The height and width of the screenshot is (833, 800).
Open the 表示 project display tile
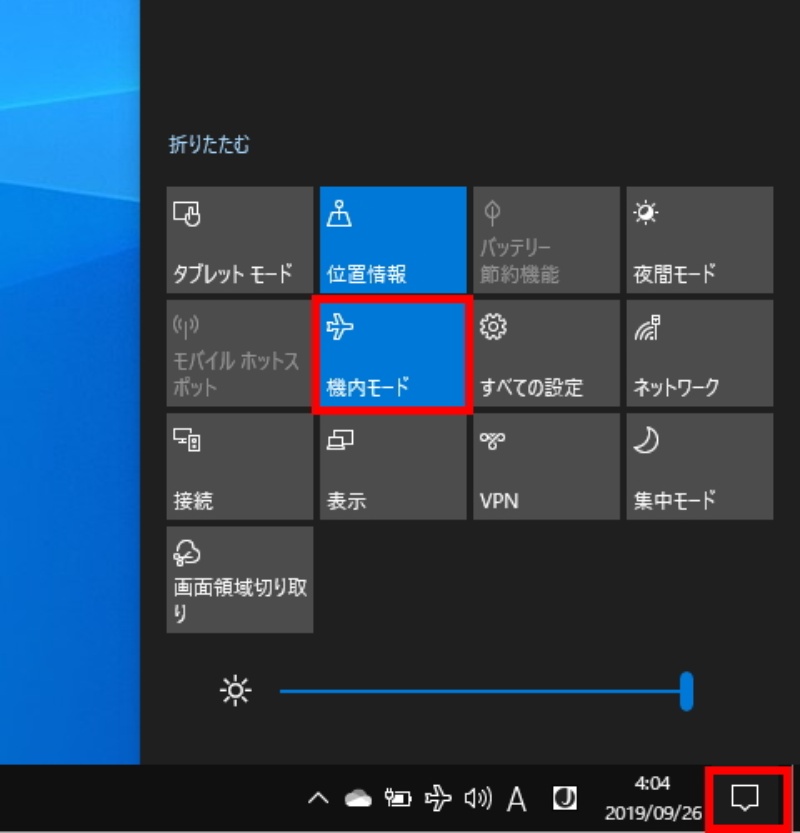coord(393,467)
